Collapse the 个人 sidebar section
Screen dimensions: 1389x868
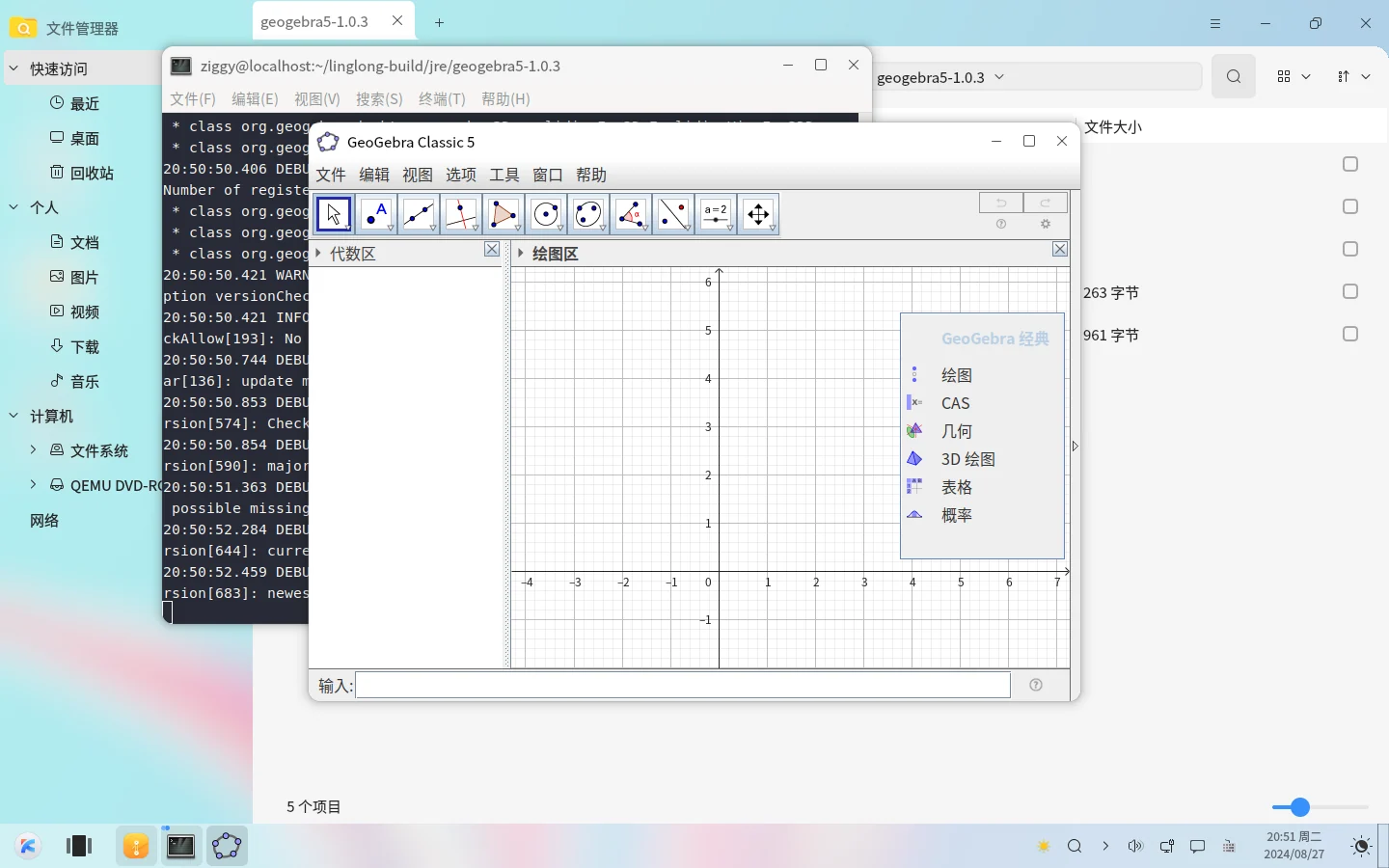14,207
